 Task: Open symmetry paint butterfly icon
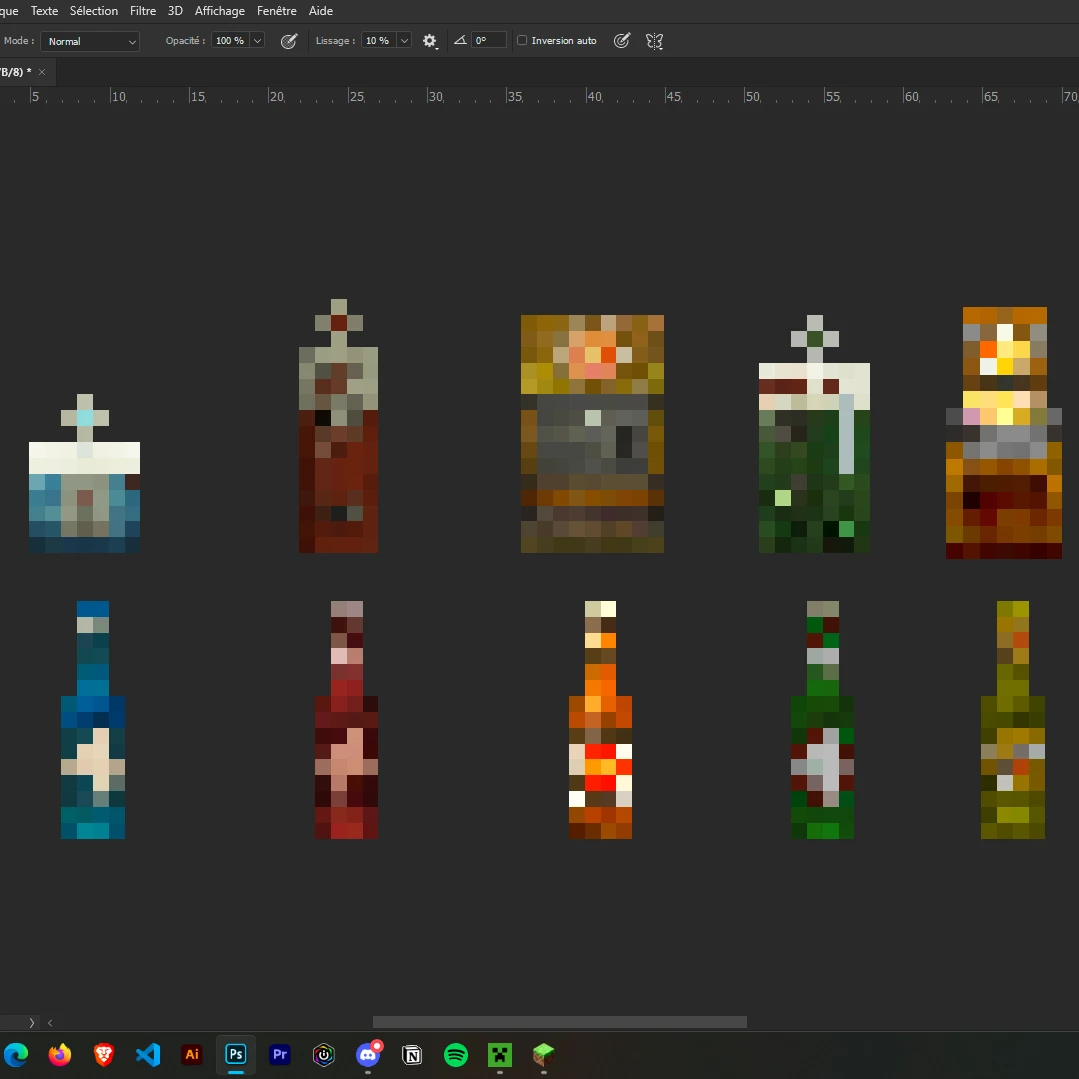[654, 41]
